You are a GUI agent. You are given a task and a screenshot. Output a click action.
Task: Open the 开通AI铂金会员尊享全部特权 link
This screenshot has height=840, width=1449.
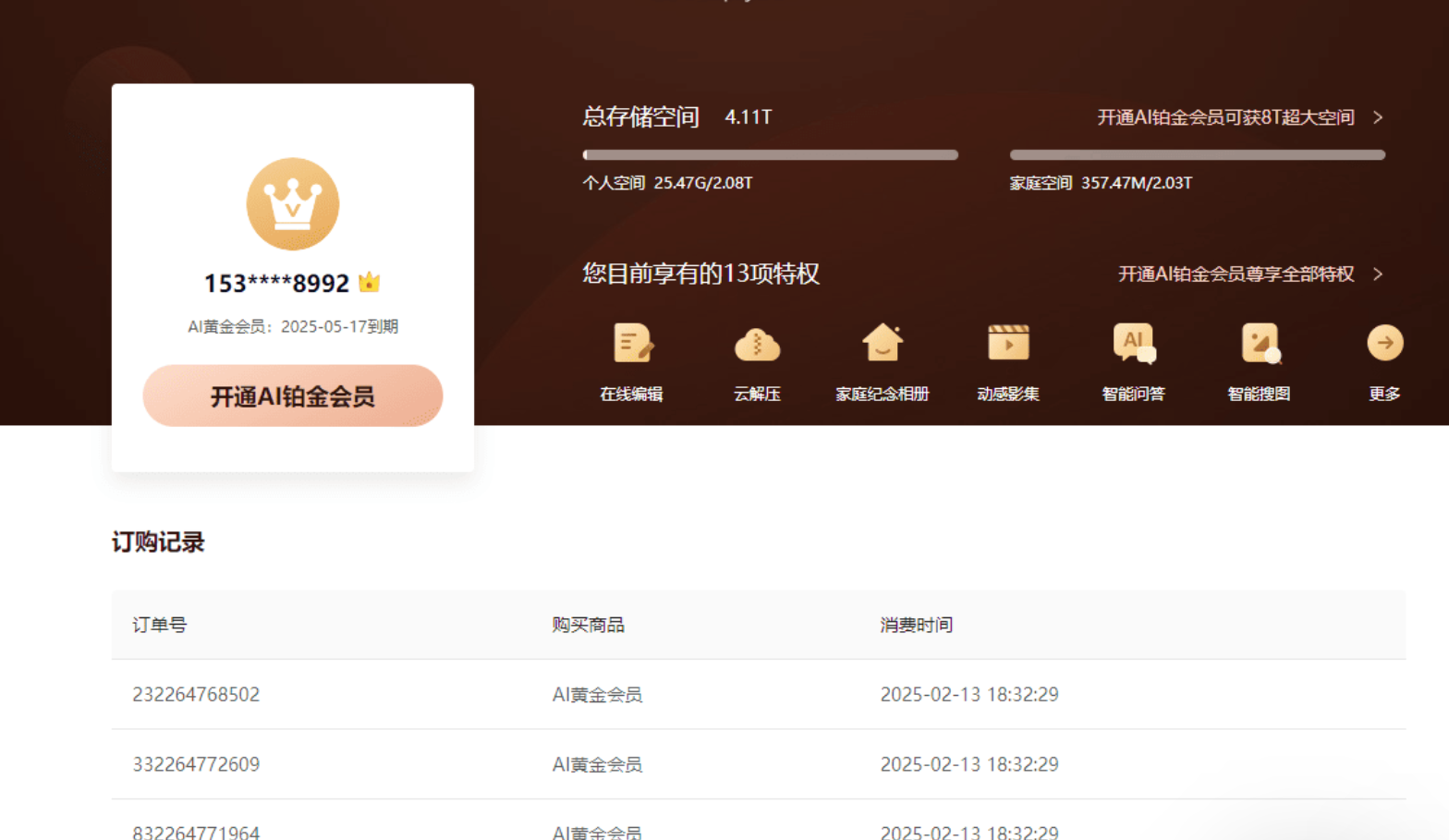[x=1236, y=274]
